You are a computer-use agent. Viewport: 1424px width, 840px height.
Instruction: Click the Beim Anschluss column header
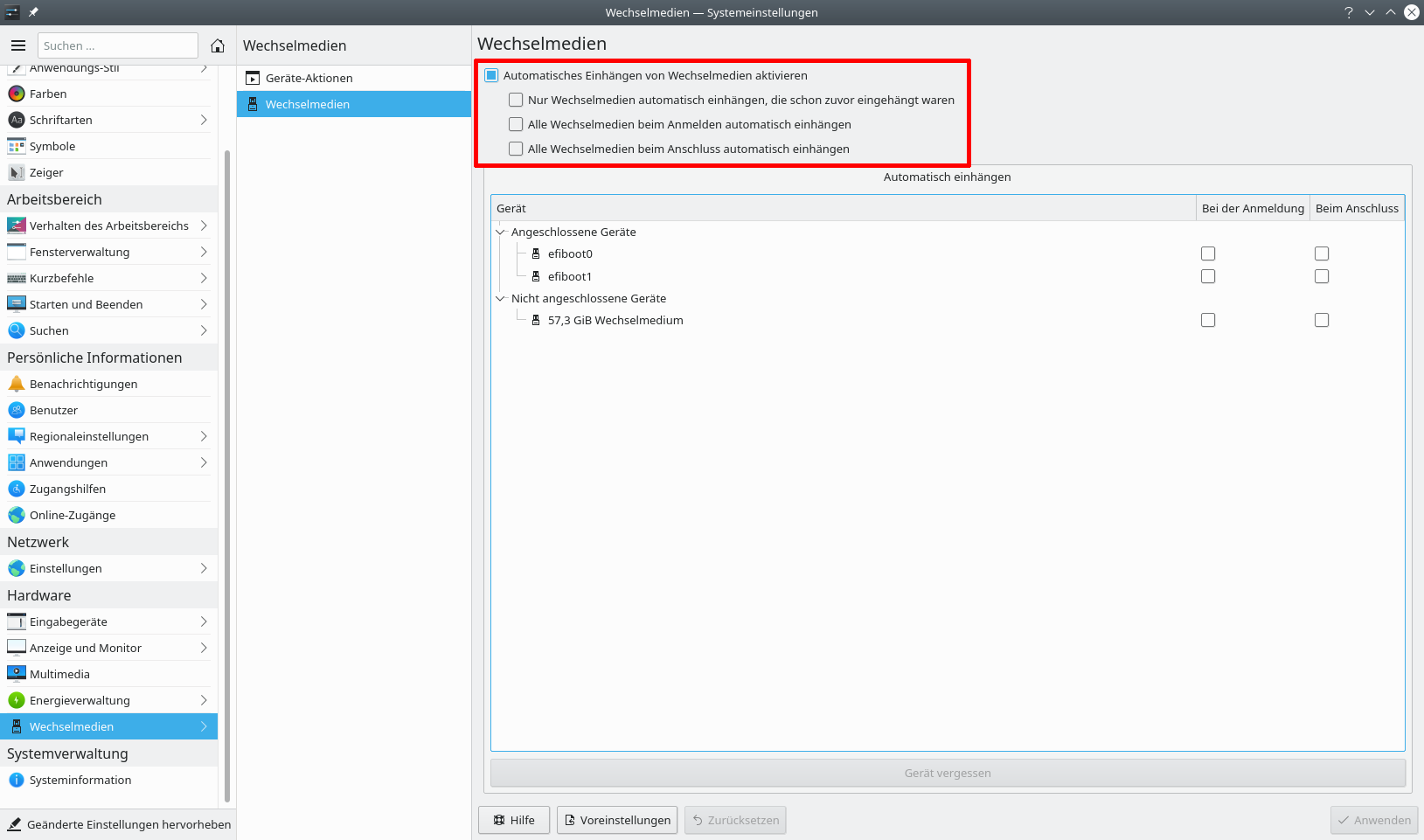(1357, 208)
